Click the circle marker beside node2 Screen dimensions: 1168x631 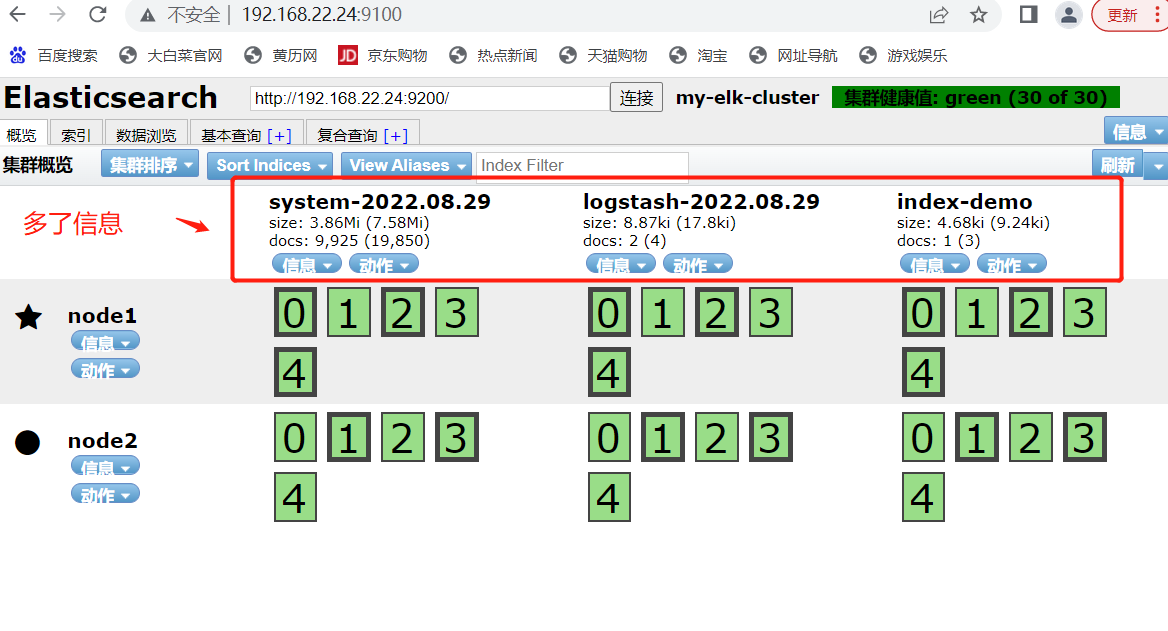click(x=27, y=441)
